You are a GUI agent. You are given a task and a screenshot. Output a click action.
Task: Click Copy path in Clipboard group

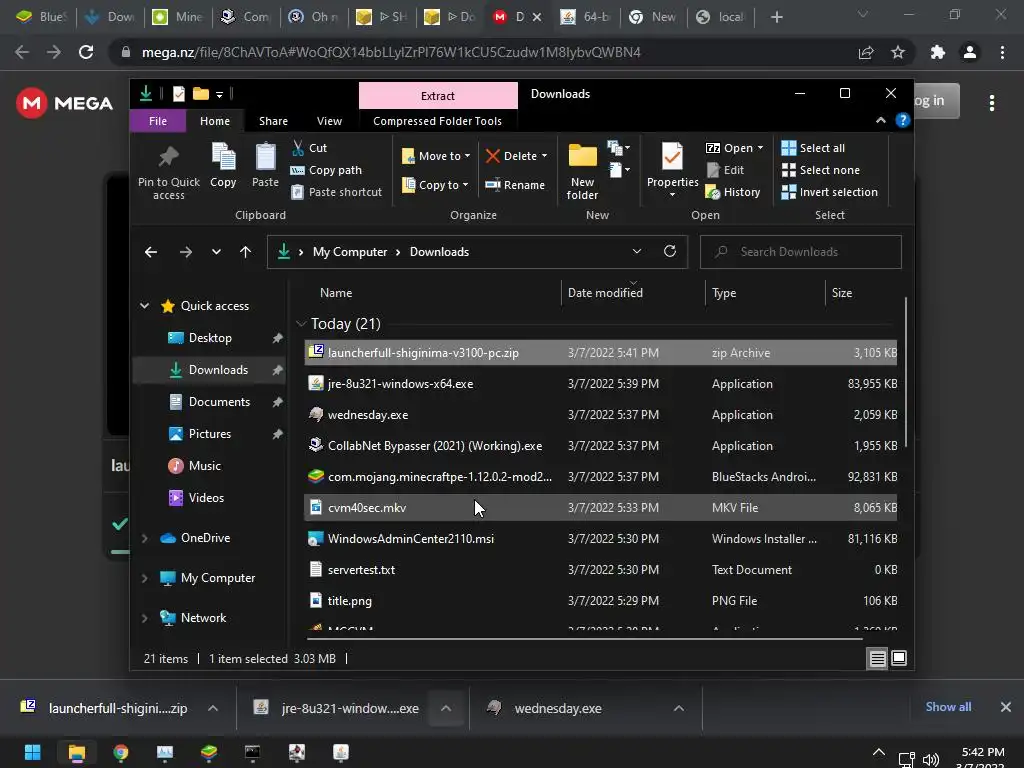(x=326, y=170)
